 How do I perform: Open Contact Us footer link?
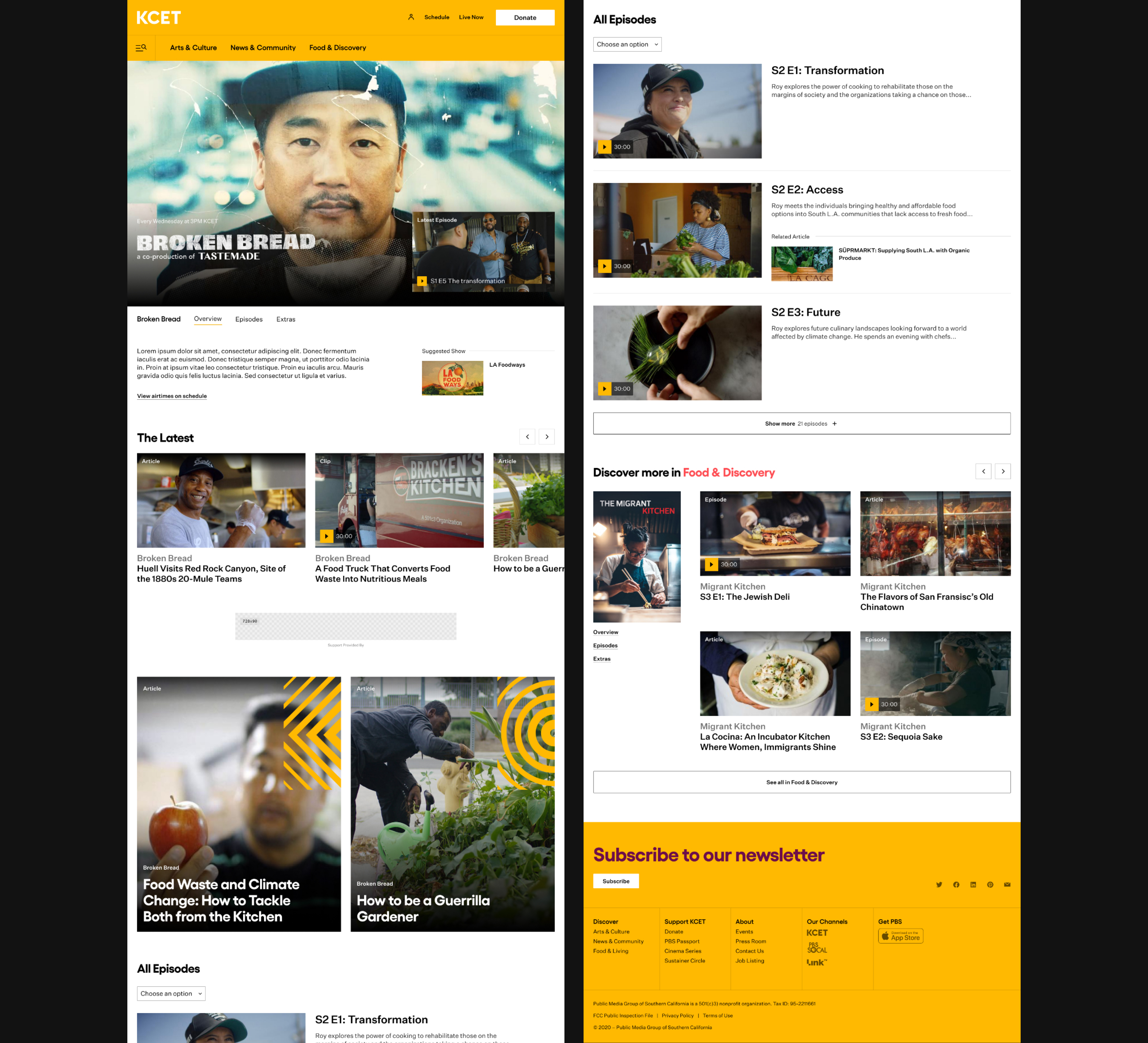(x=749, y=951)
